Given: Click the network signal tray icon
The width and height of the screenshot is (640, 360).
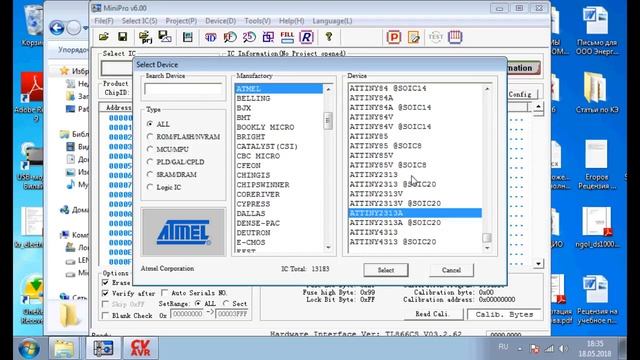Looking at the screenshot, I should point(549,349).
